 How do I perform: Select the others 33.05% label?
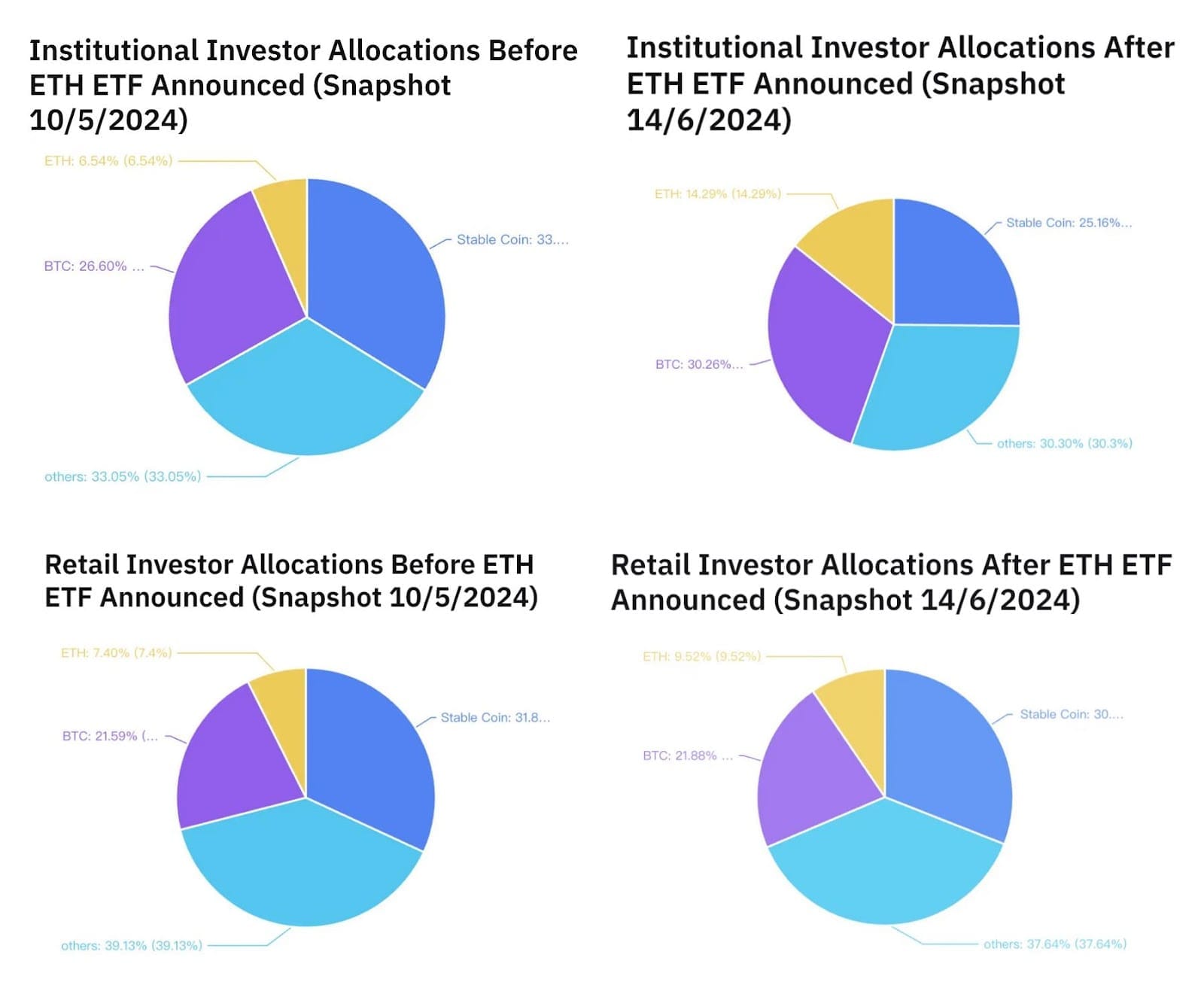tap(123, 477)
